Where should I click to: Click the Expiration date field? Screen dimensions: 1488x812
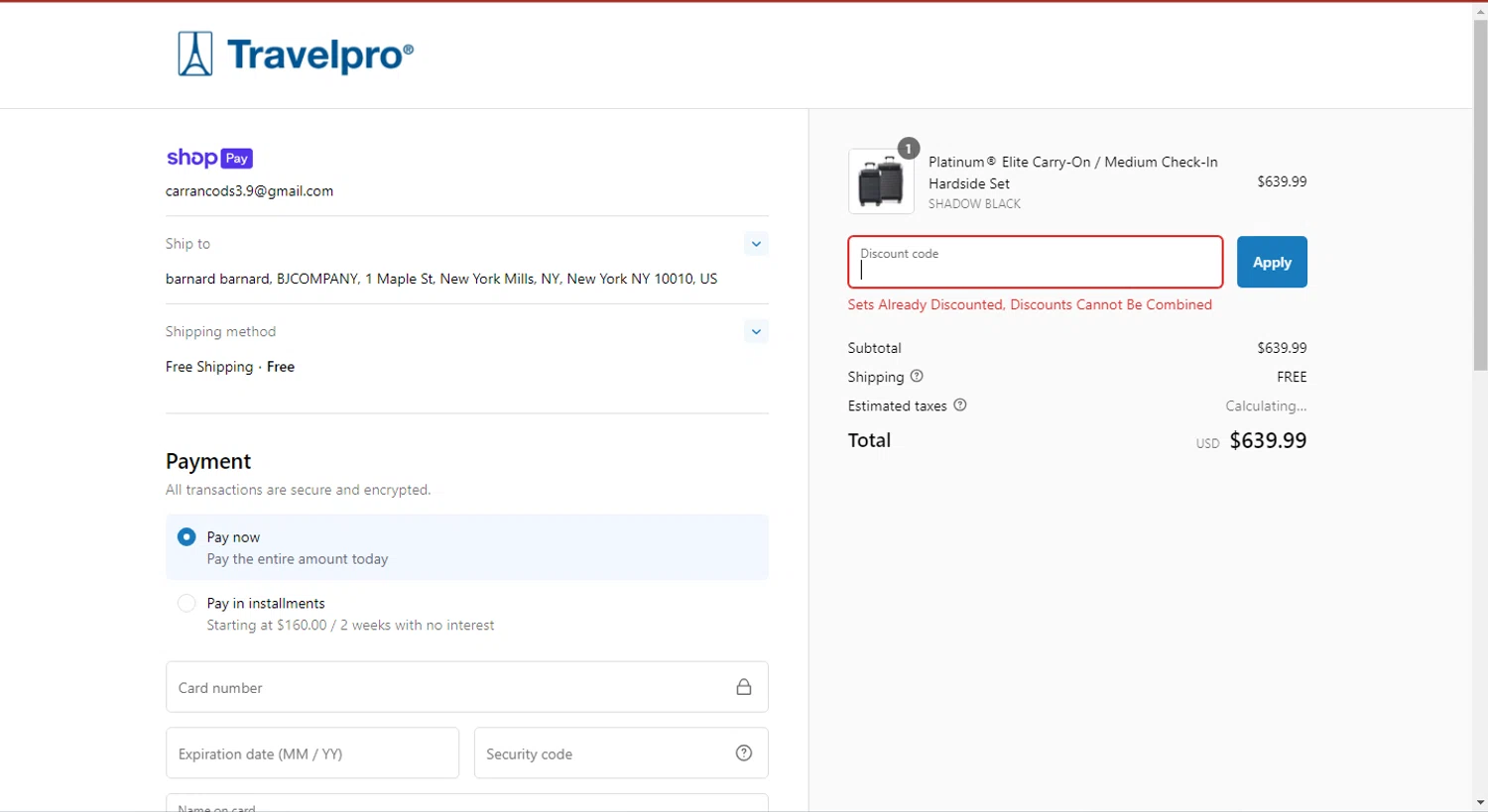click(312, 754)
